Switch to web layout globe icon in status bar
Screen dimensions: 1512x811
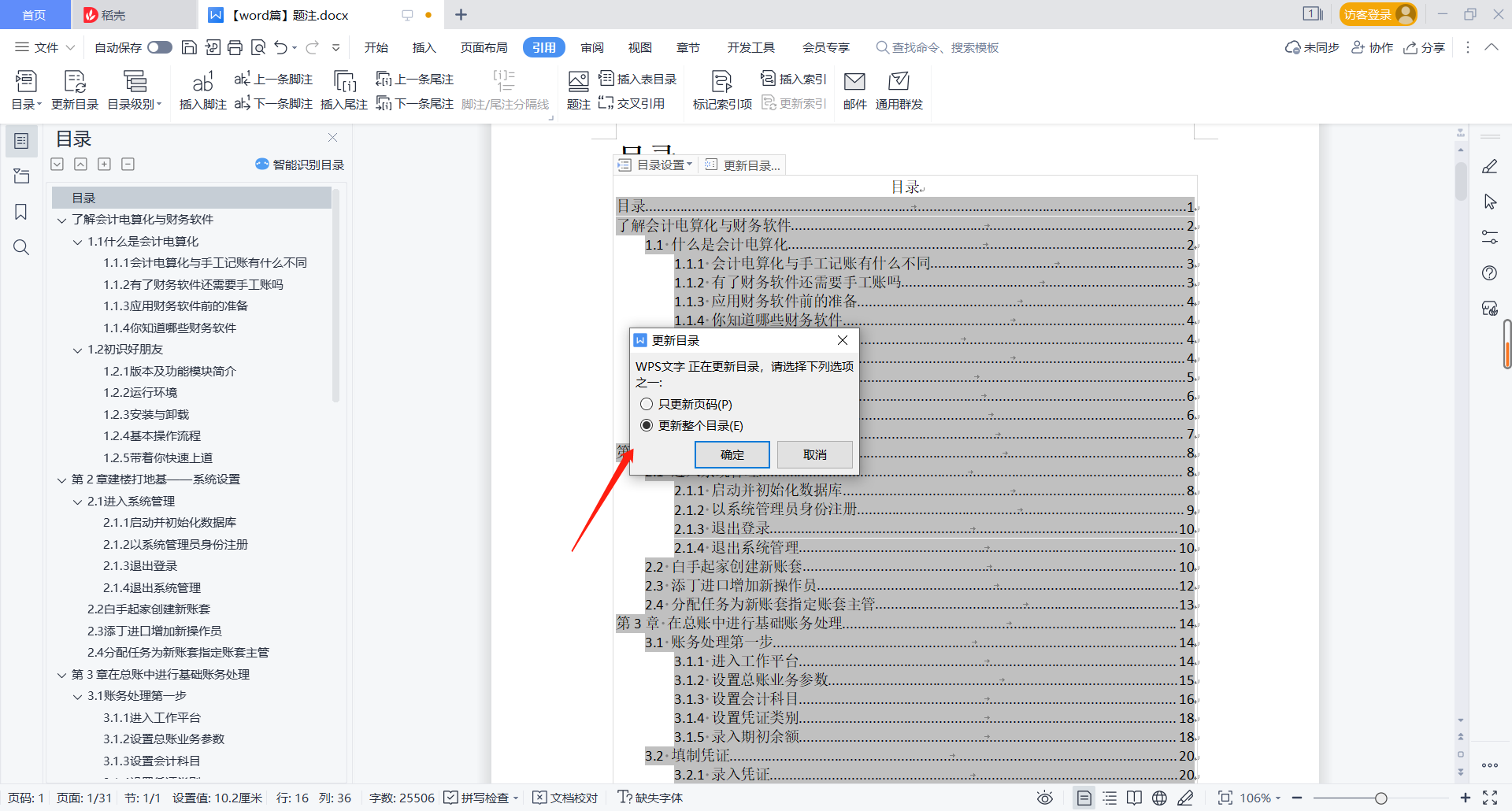point(1159,798)
